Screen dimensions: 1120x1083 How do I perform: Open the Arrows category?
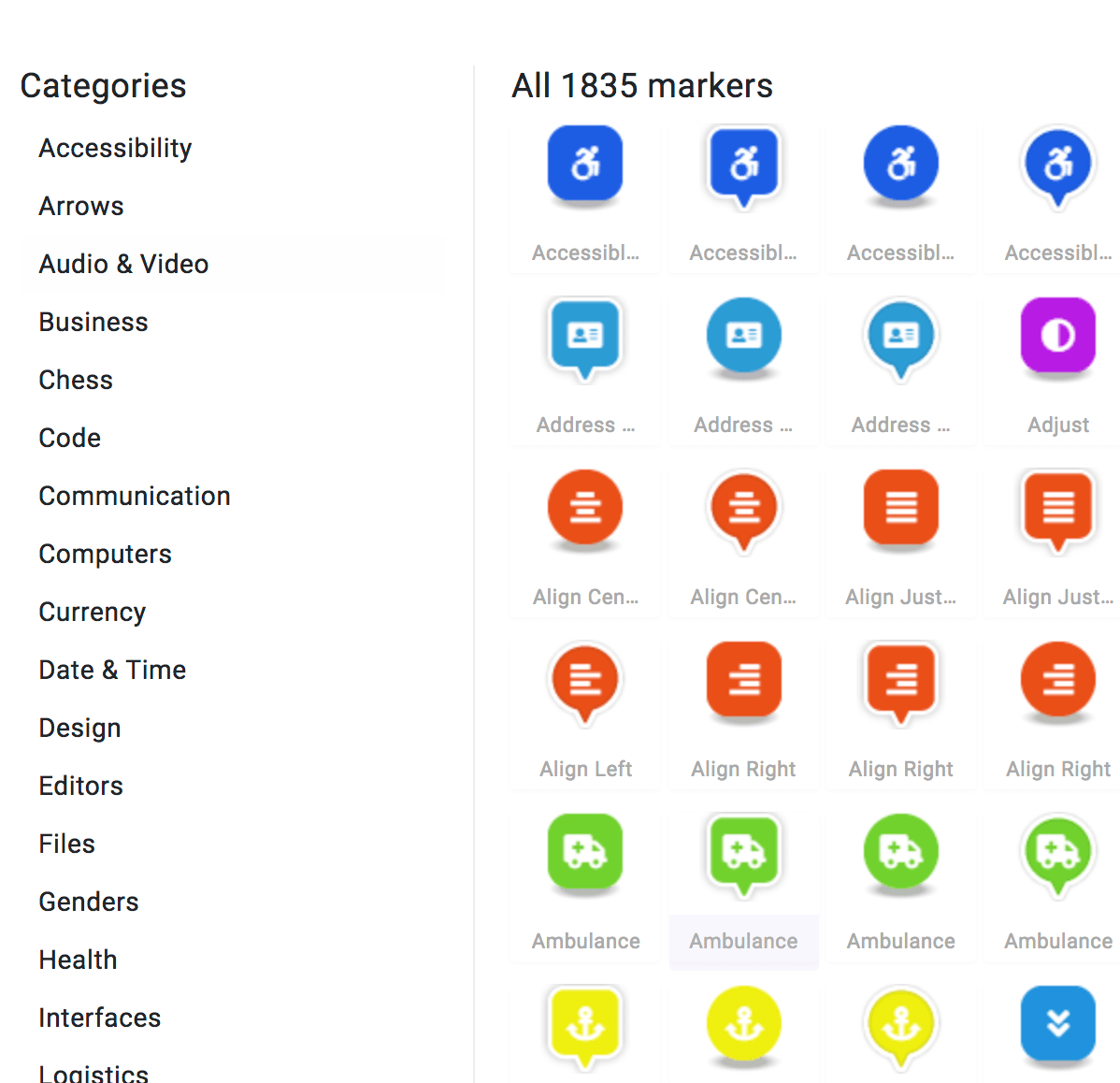(x=81, y=206)
